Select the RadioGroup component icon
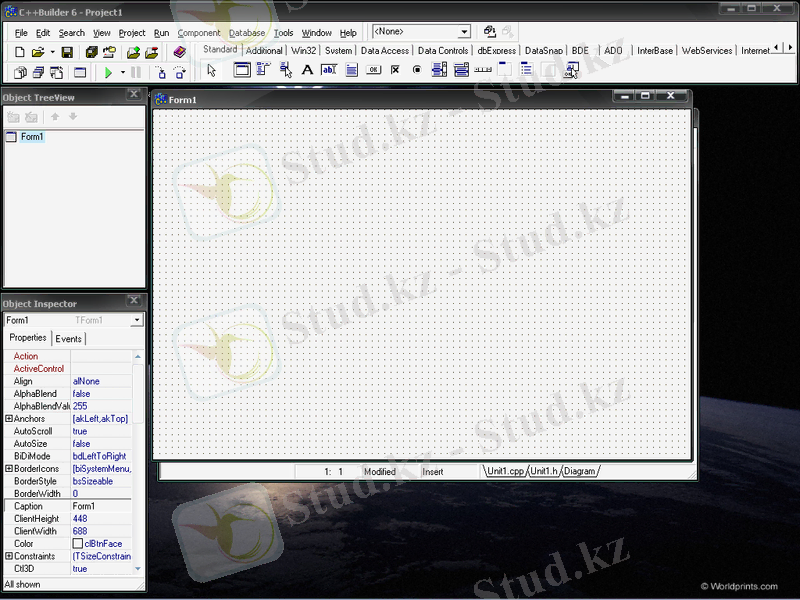The height and width of the screenshot is (600, 800). pos(527,70)
